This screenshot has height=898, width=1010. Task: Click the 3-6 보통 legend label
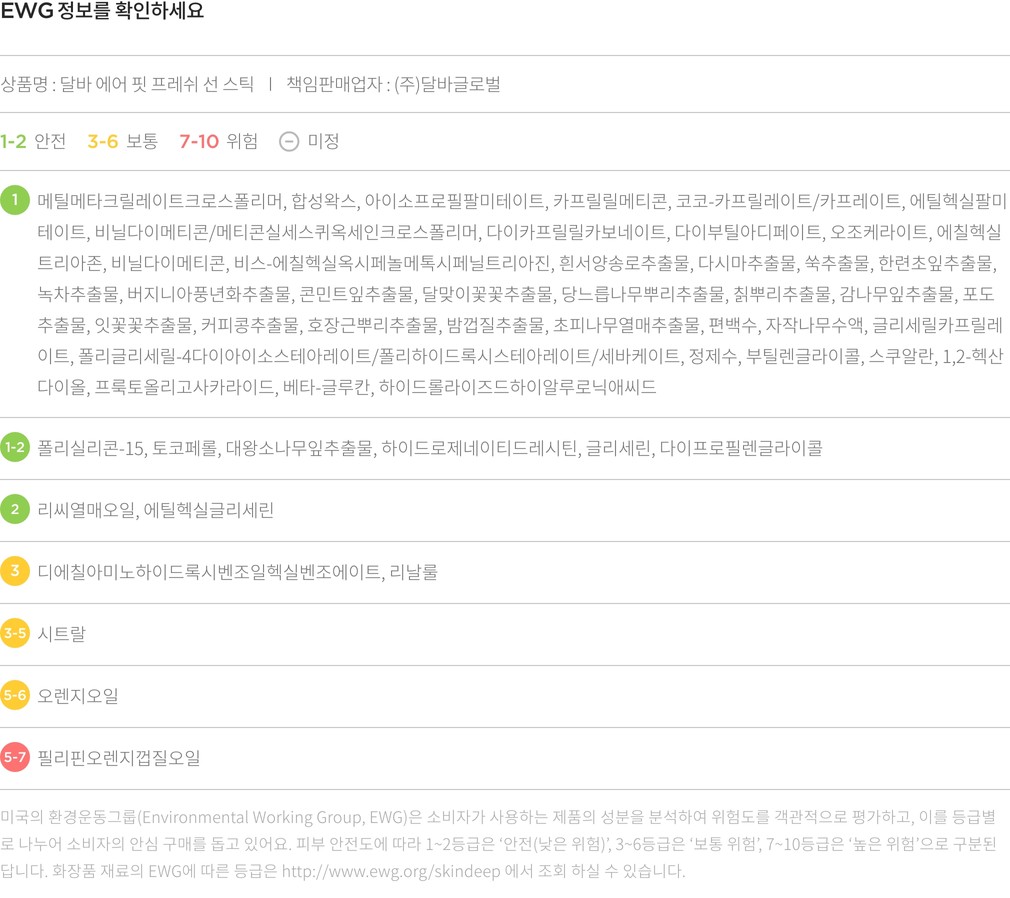click(x=122, y=141)
